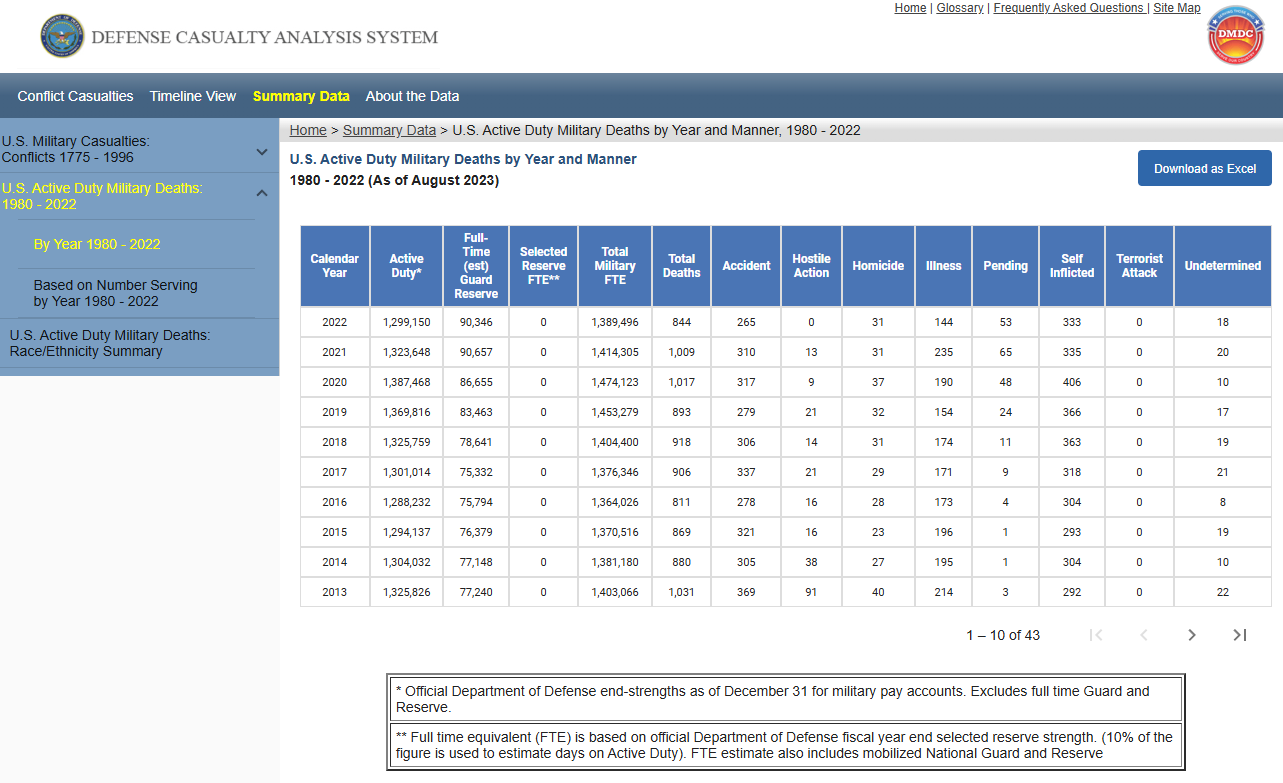Go to the next page of results

click(1191, 635)
